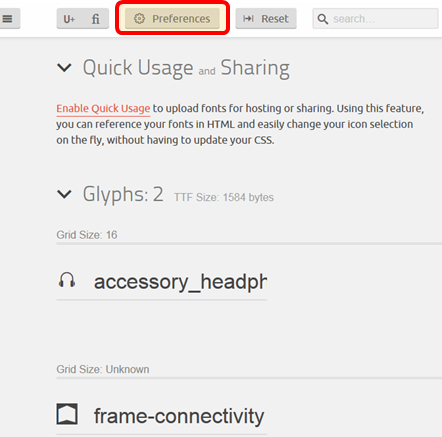Screen dimensions: 442x437
Task: Click the Grid Size: Unknown label
Action: pyautogui.click(x=103, y=369)
